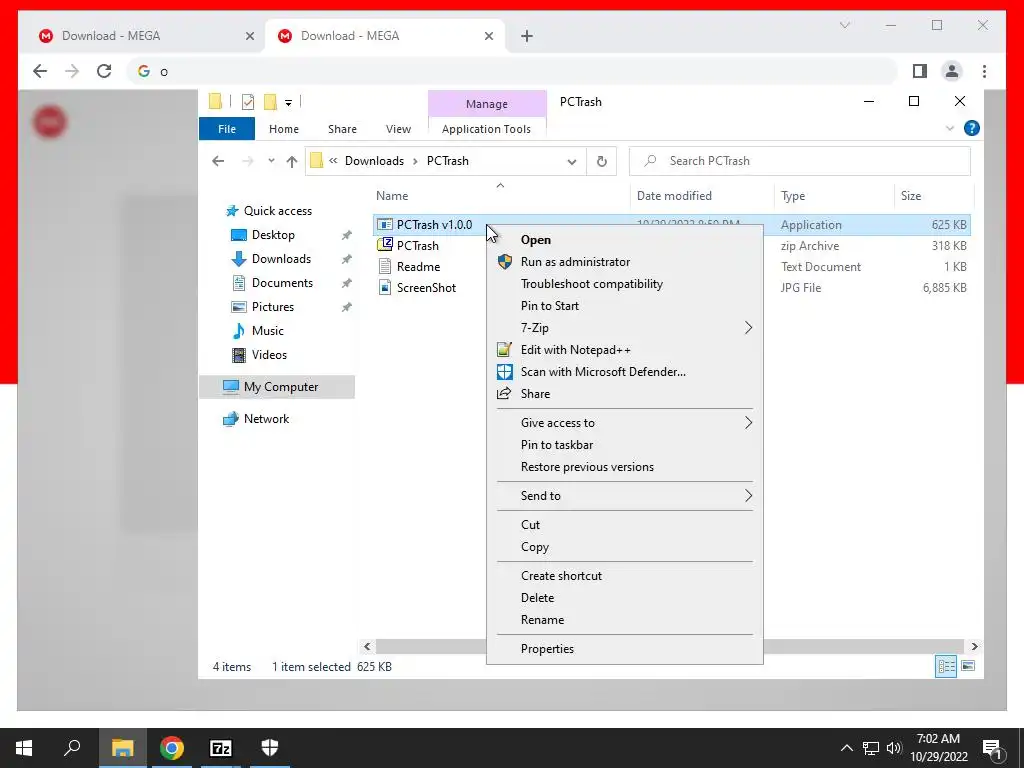1024x768 pixels.
Task: Open Pictures in the navigation pane
Action: coord(272,307)
